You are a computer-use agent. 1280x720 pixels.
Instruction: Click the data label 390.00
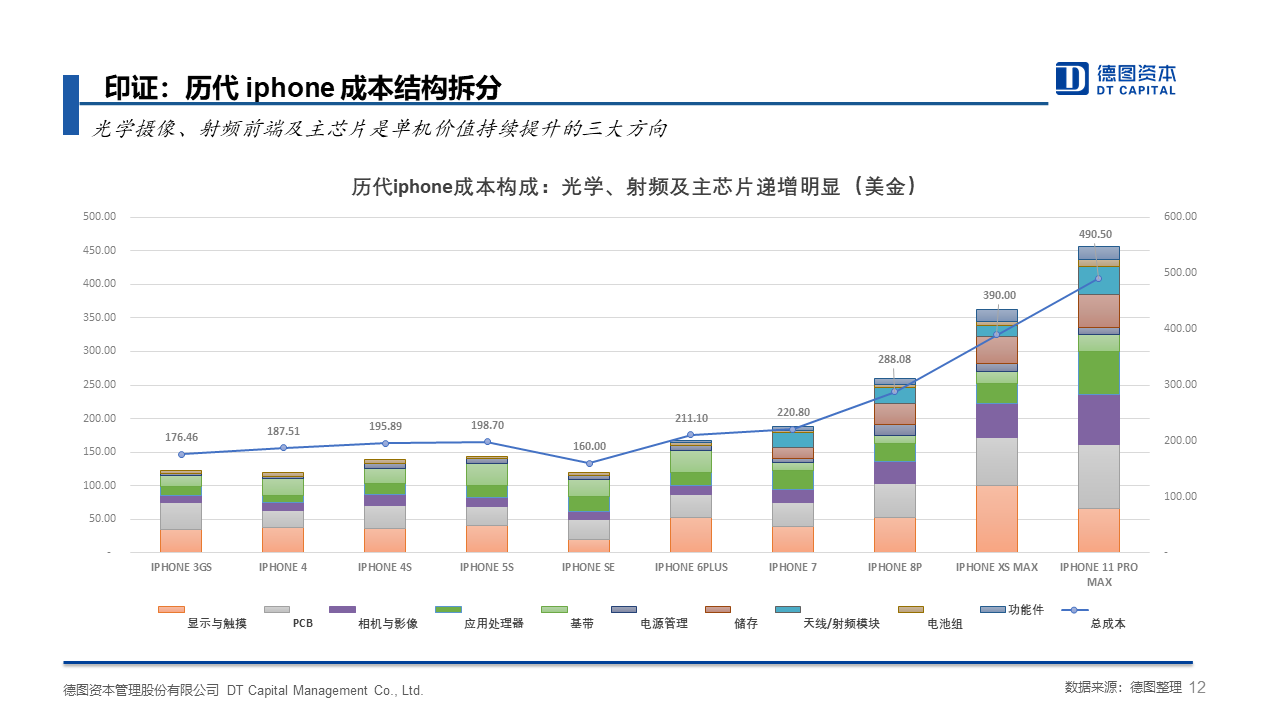click(x=999, y=295)
